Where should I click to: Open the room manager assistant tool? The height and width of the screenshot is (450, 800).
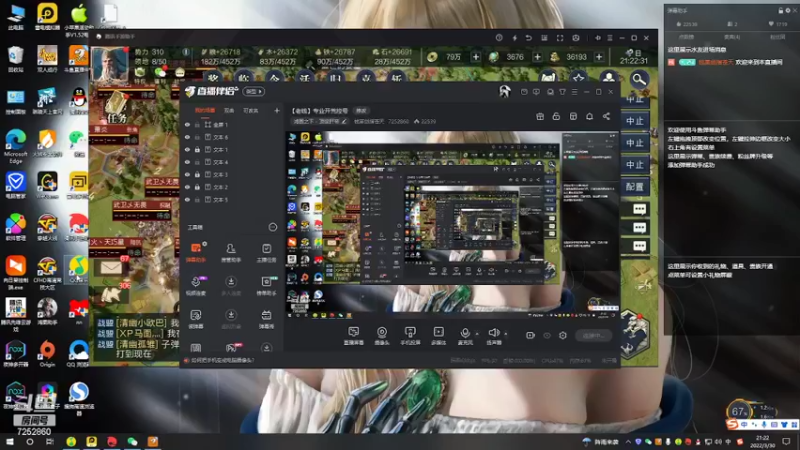coord(231,252)
